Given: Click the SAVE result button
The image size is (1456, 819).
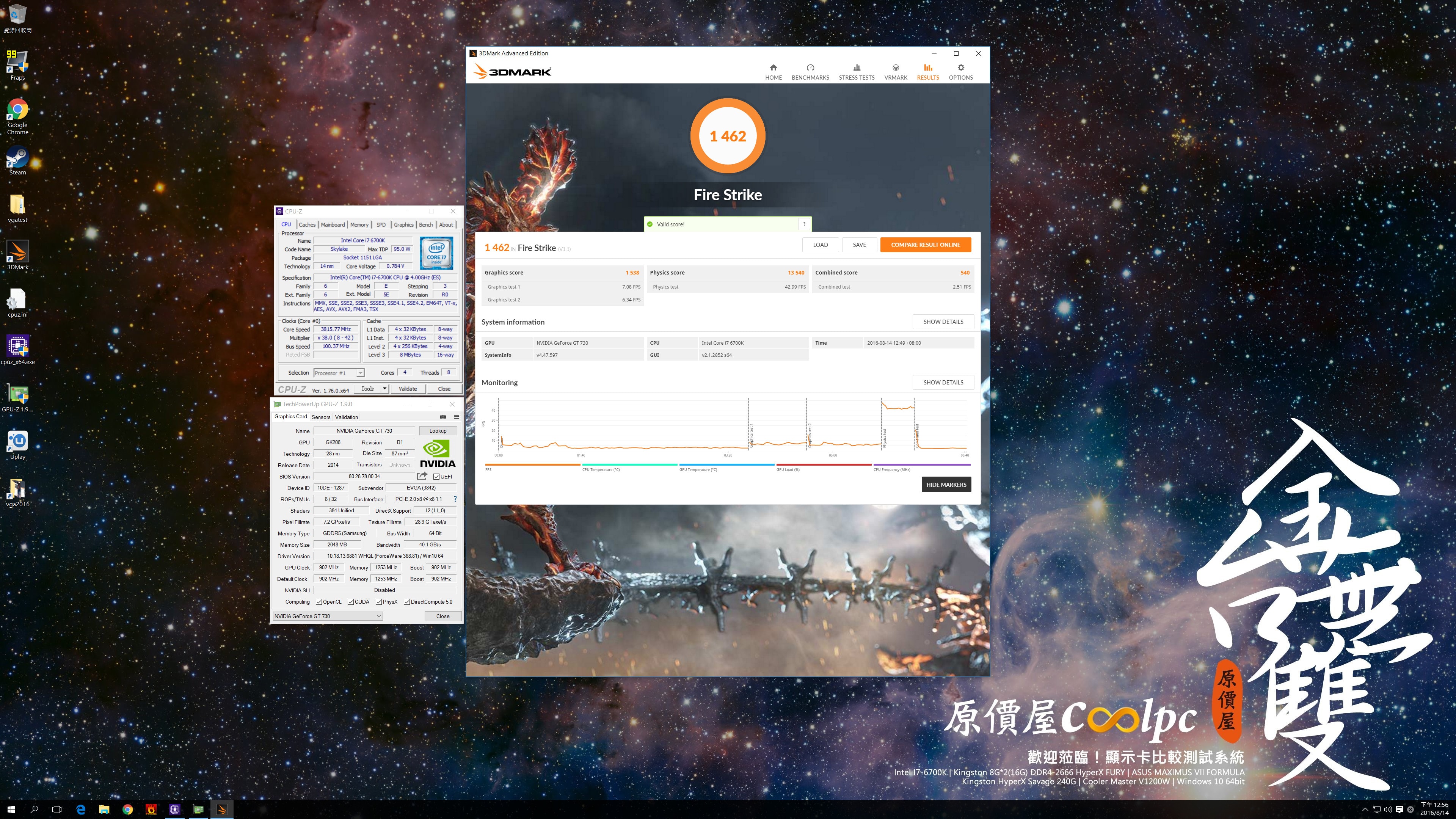Looking at the screenshot, I should pyautogui.click(x=859, y=245).
